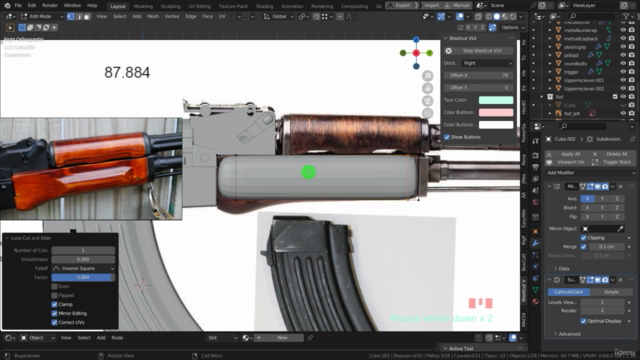Open the Output properties tab icon
This screenshot has width=640, height=360.
tap(535, 167)
